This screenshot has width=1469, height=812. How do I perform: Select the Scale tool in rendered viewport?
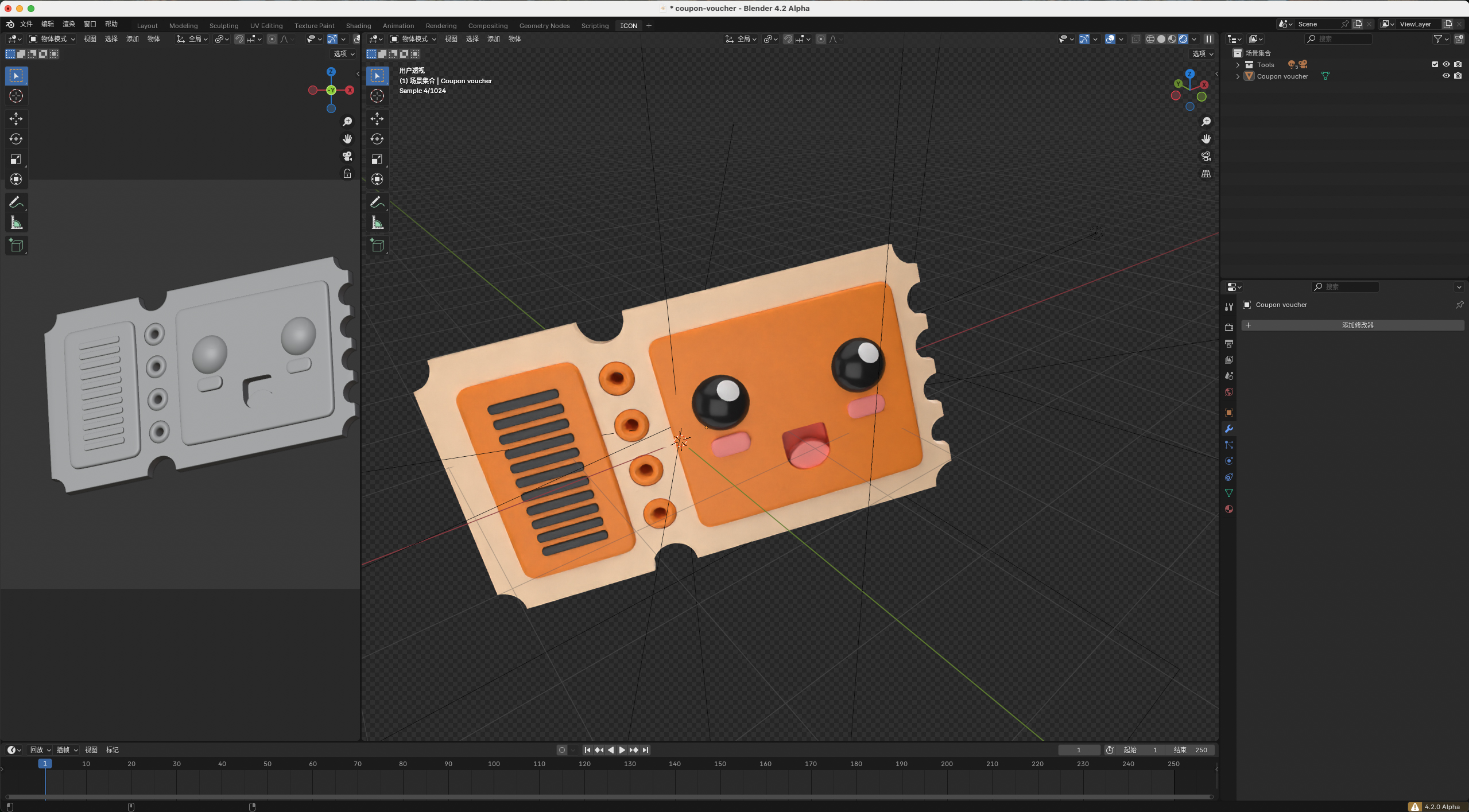377,159
